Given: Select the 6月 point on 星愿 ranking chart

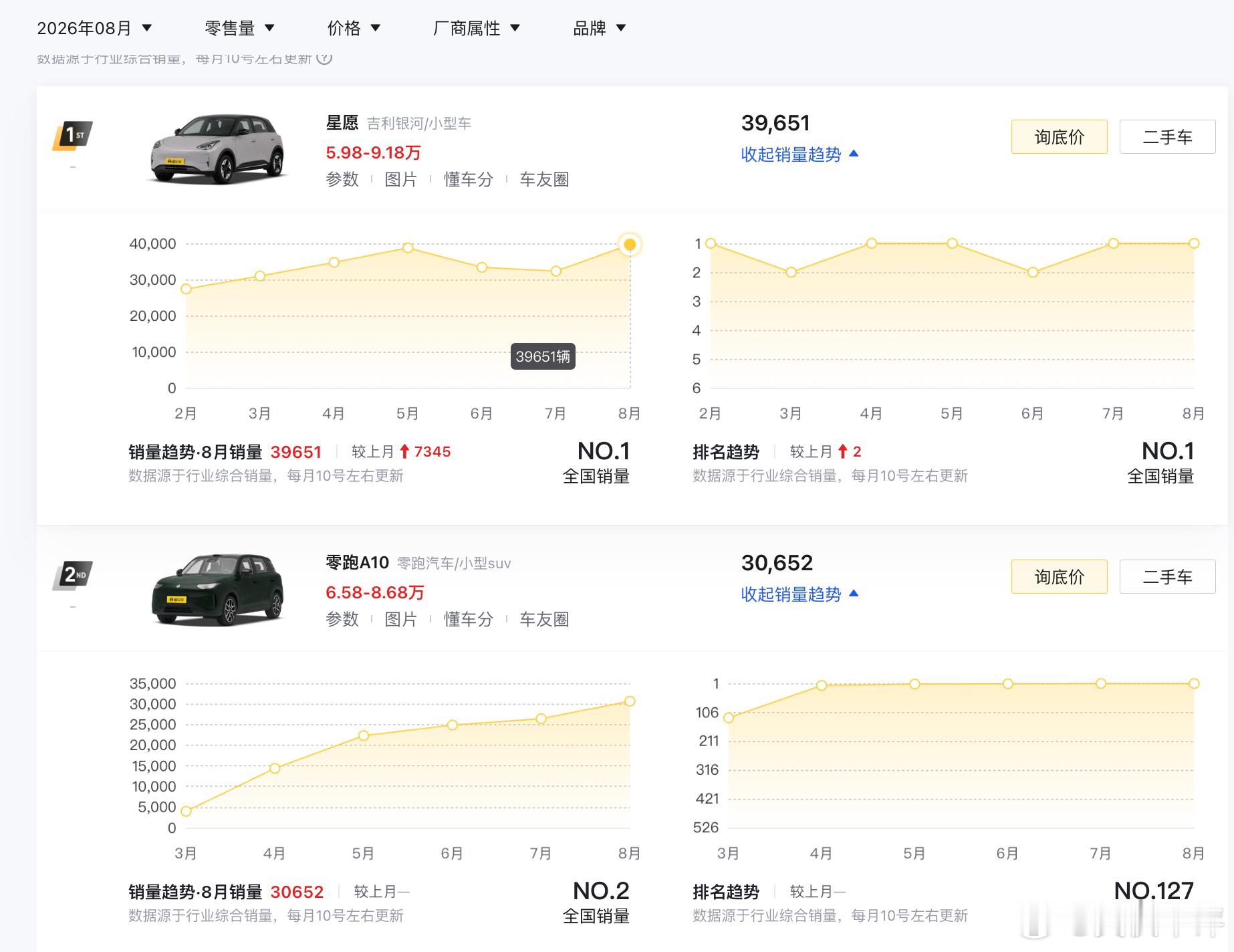Looking at the screenshot, I should coord(1033,272).
